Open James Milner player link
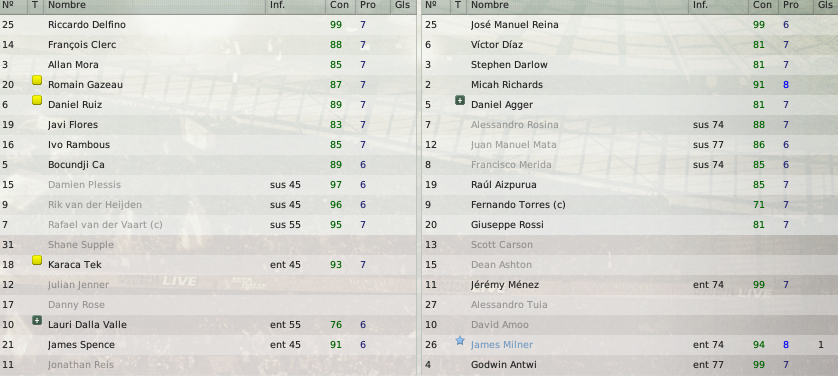Viewport: 838px width, 376px height. pyautogui.click(x=502, y=345)
